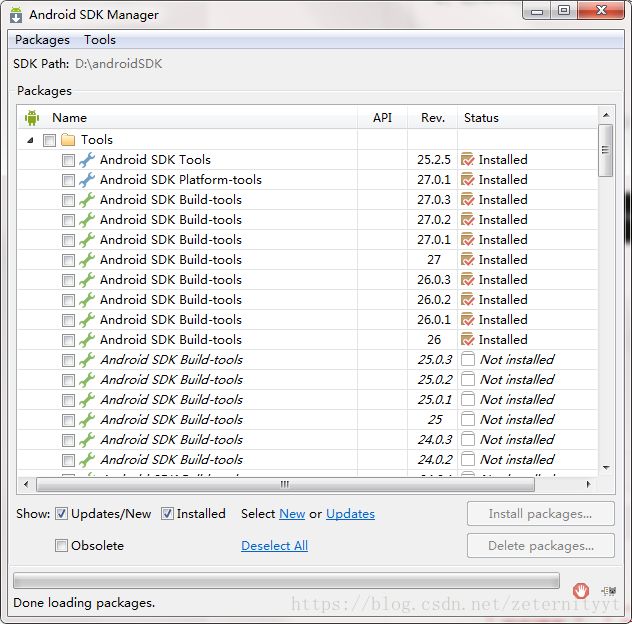Toggle the Updates/New show checkbox
This screenshot has width=632, height=624.
[x=61, y=514]
